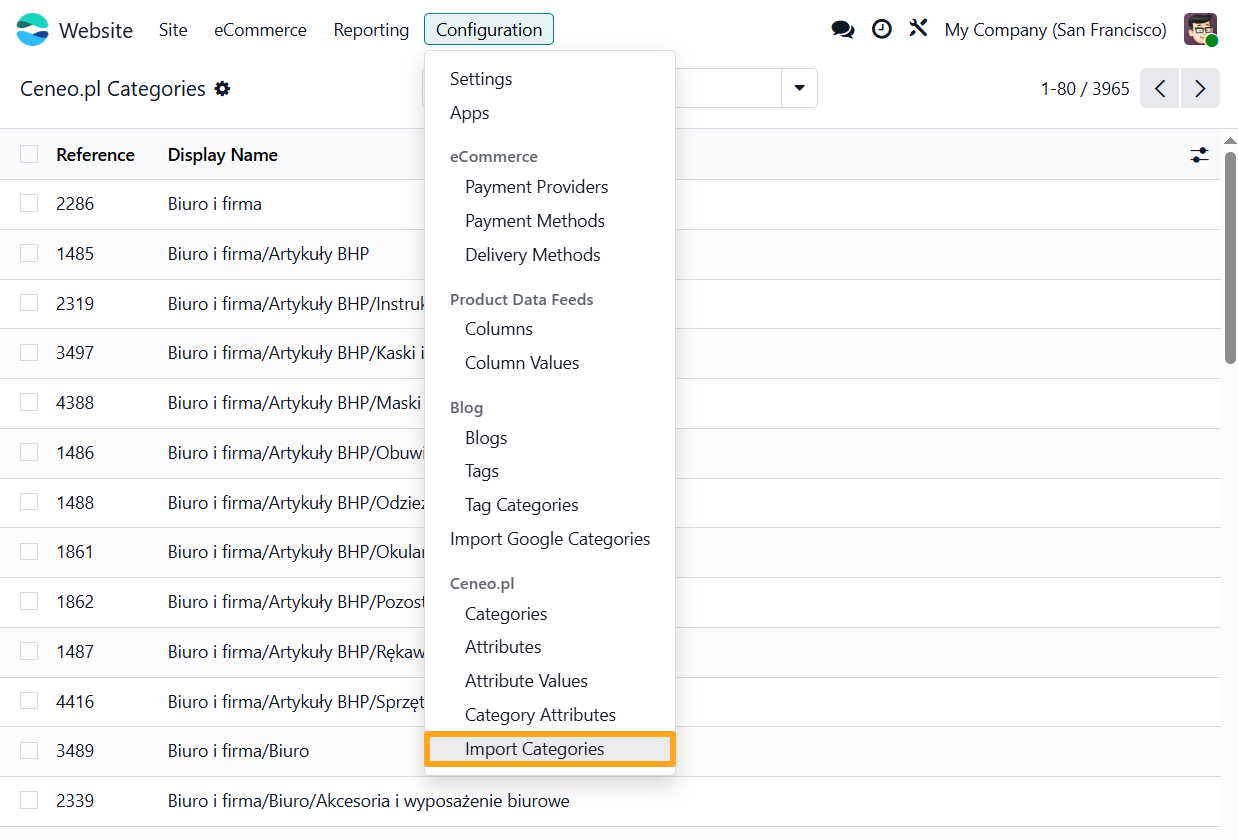Viewport: 1238px width, 840px height.
Task: Open Tag Categories
Action: 522,505
